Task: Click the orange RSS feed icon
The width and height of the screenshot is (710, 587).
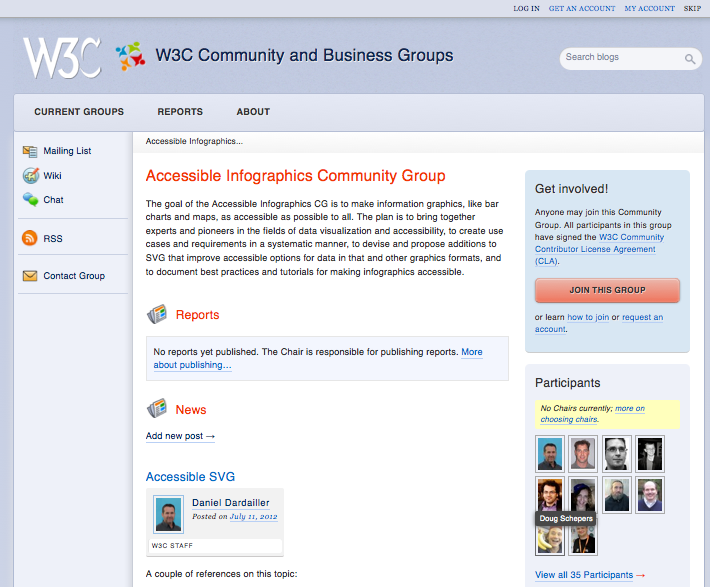Action: pyautogui.click(x=30, y=239)
